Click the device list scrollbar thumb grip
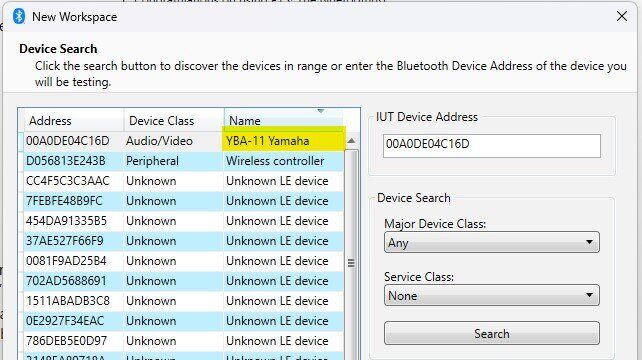 [x=351, y=263]
